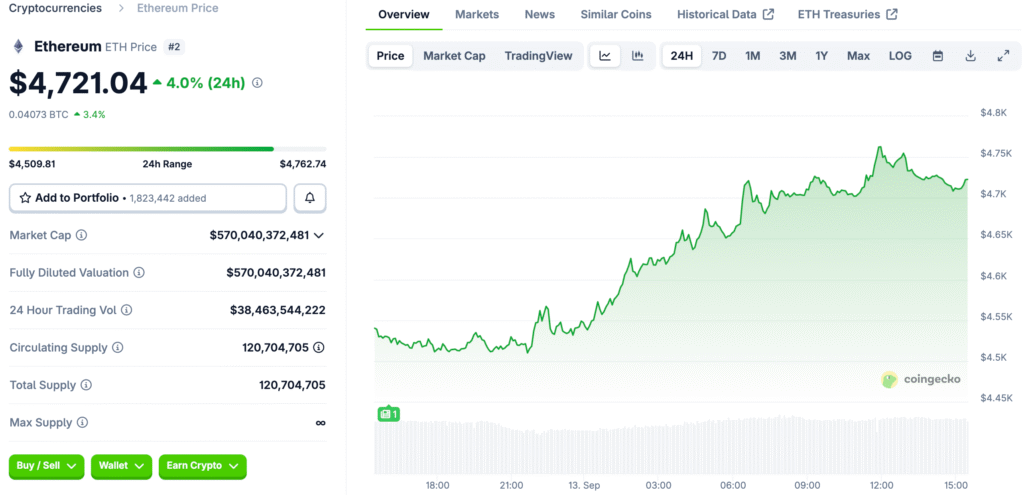Open the Wallet dropdown

(x=121, y=466)
